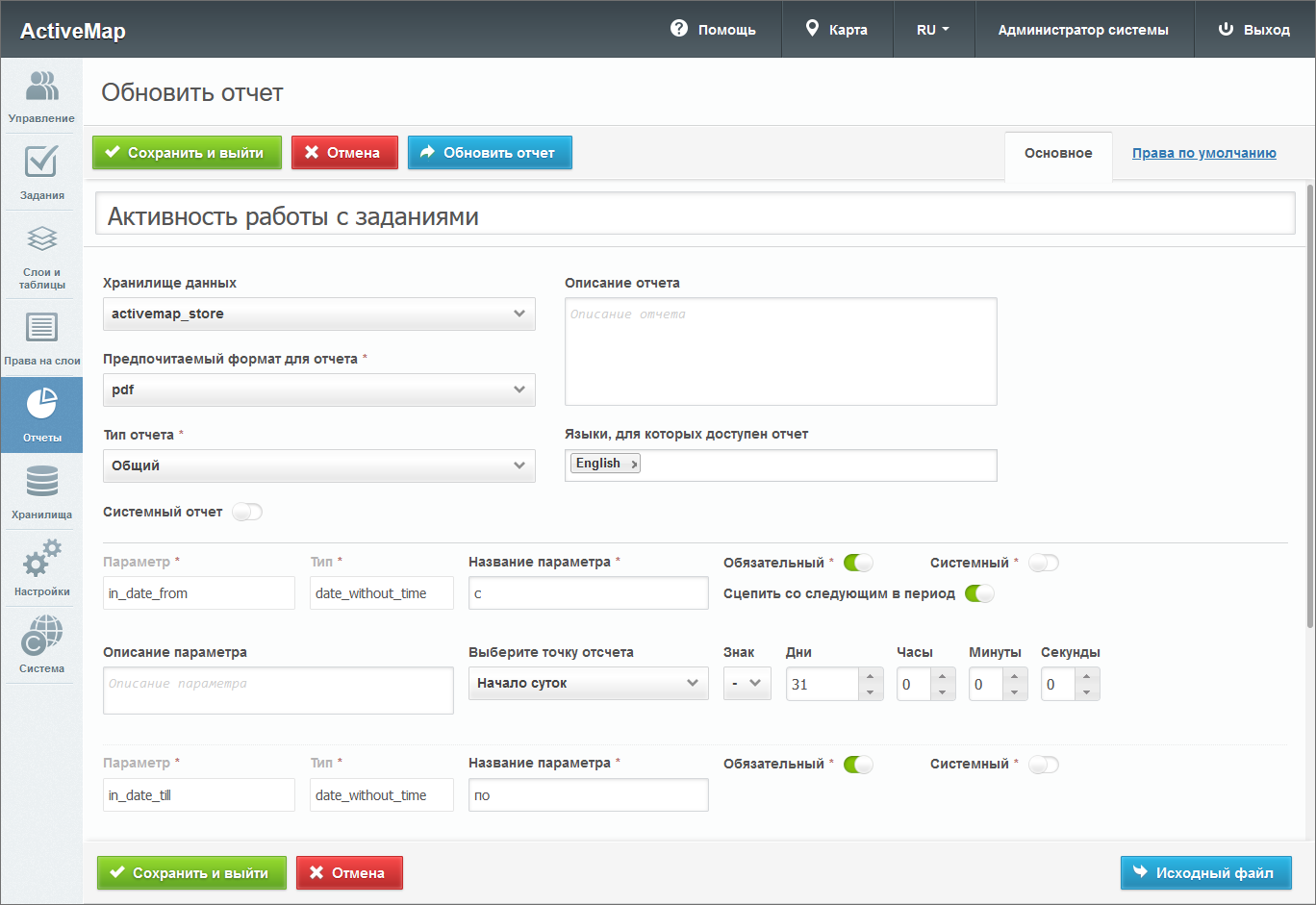Open Права на слои list icon

click(41, 328)
